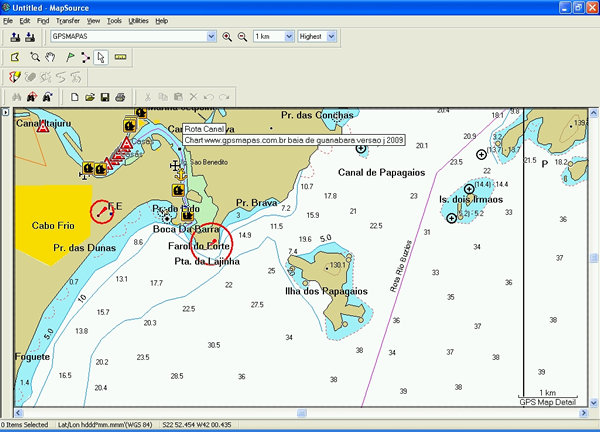Click the Open file folder button
The height and width of the screenshot is (432, 600).
tap(90, 97)
